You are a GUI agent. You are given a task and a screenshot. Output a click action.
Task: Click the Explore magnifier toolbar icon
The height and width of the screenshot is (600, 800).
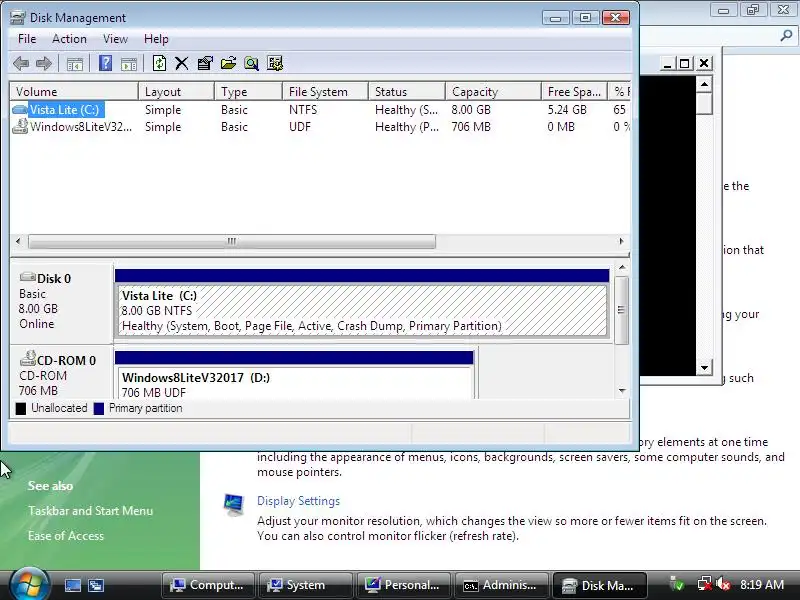click(252, 63)
